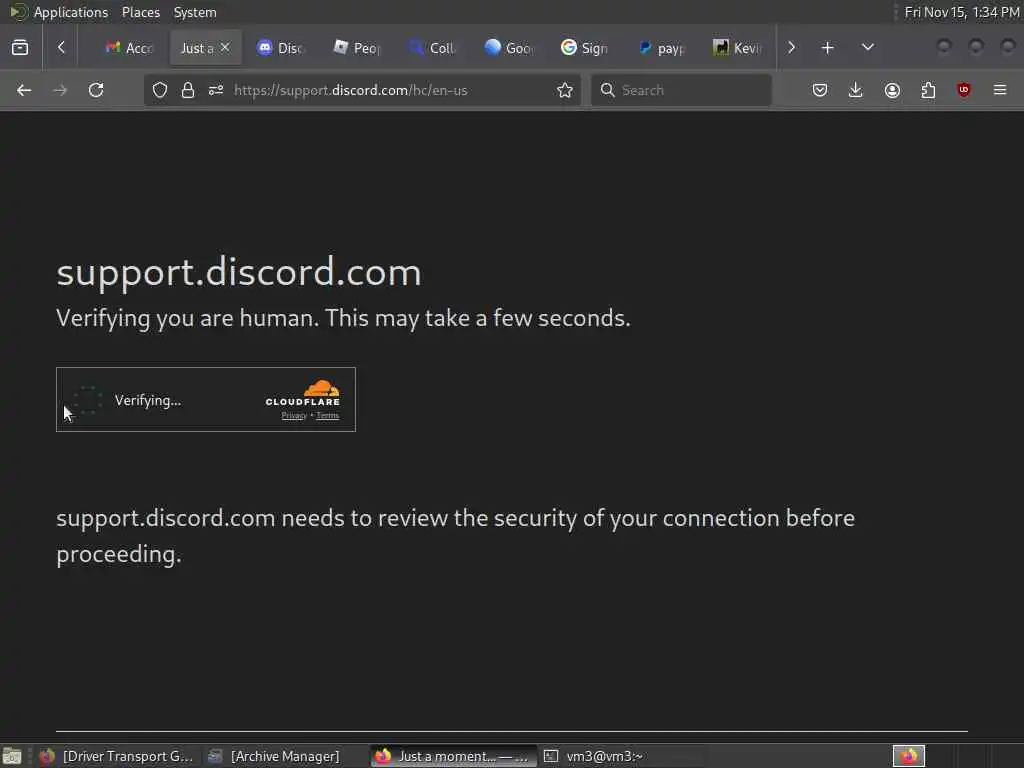Open site permissions icon in address bar
1024x768 pixels.
pos(216,90)
